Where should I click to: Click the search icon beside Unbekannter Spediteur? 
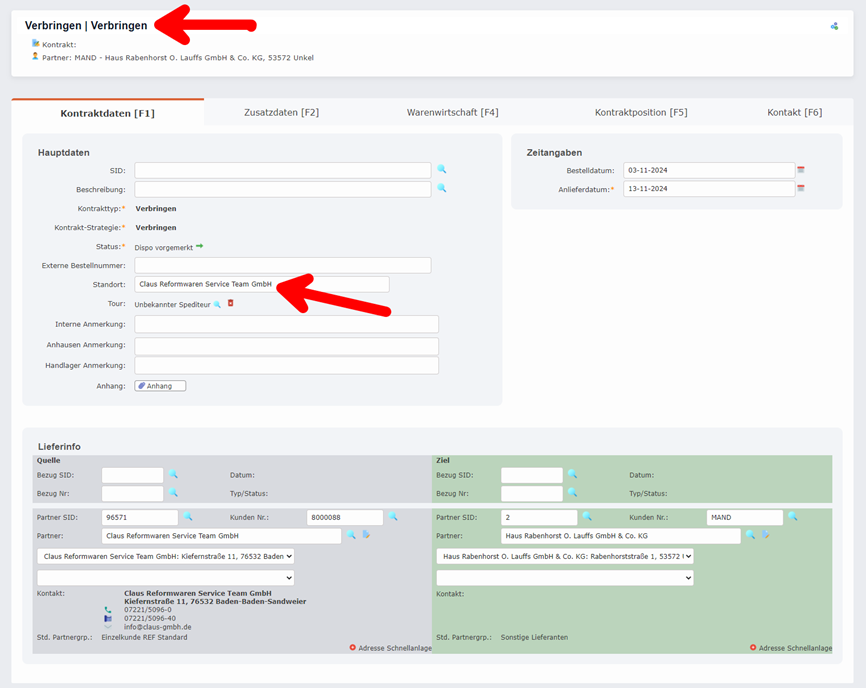(218, 304)
